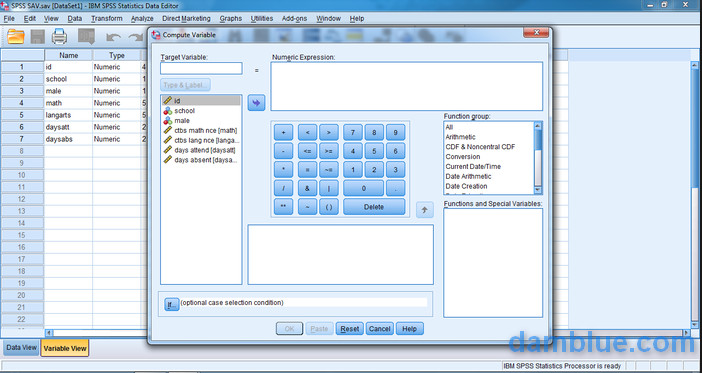Image resolution: width=702 pixels, height=373 pixels.
Task: Click the not-equal ~= key
Action: click(329, 170)
